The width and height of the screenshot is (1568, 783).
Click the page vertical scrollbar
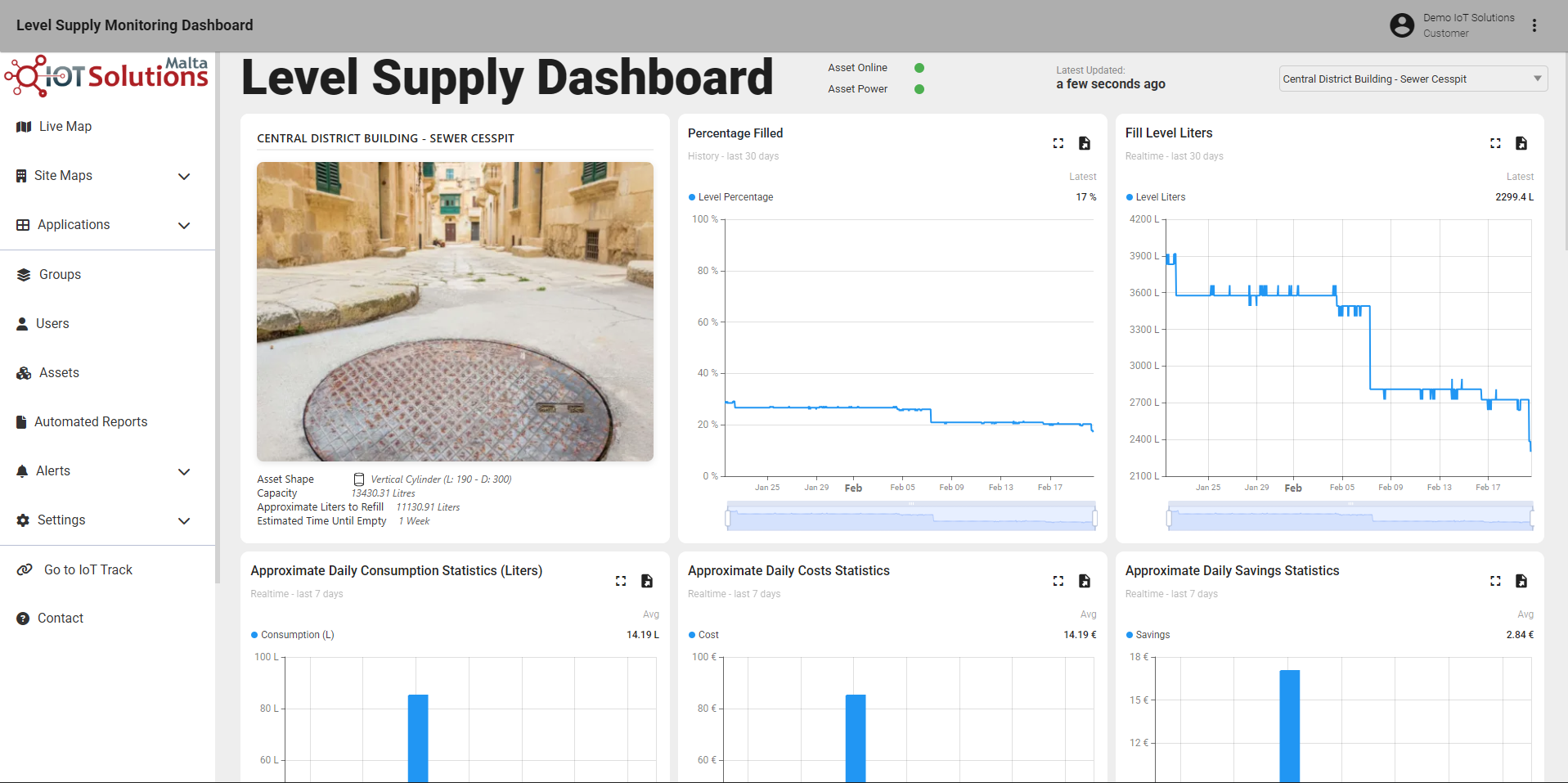coord(1566,151)
